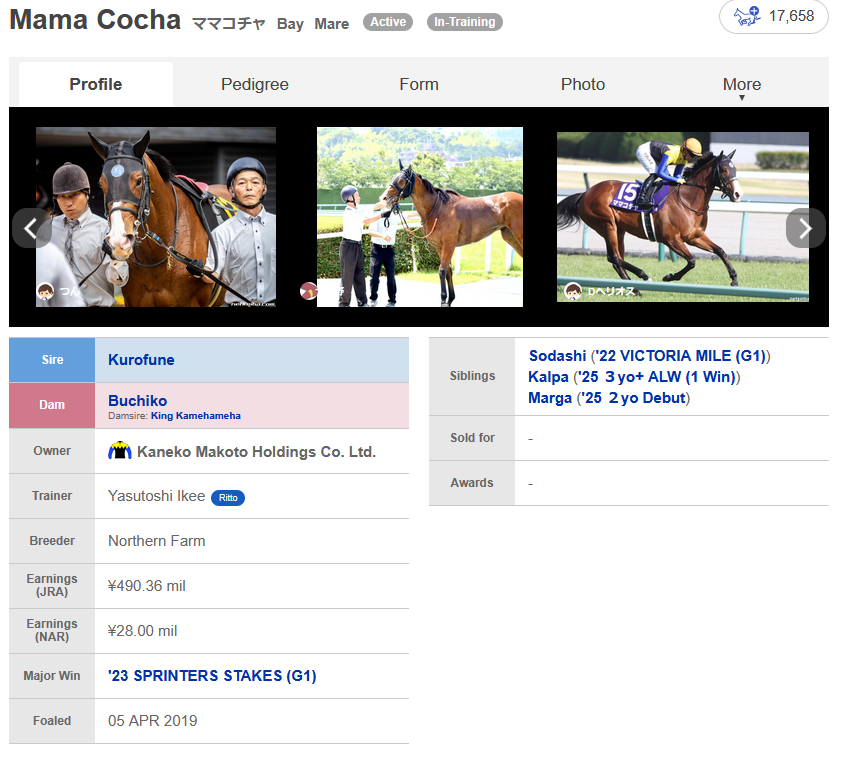Open the racing photo with jockey number 15

click(x=683, y=217)
